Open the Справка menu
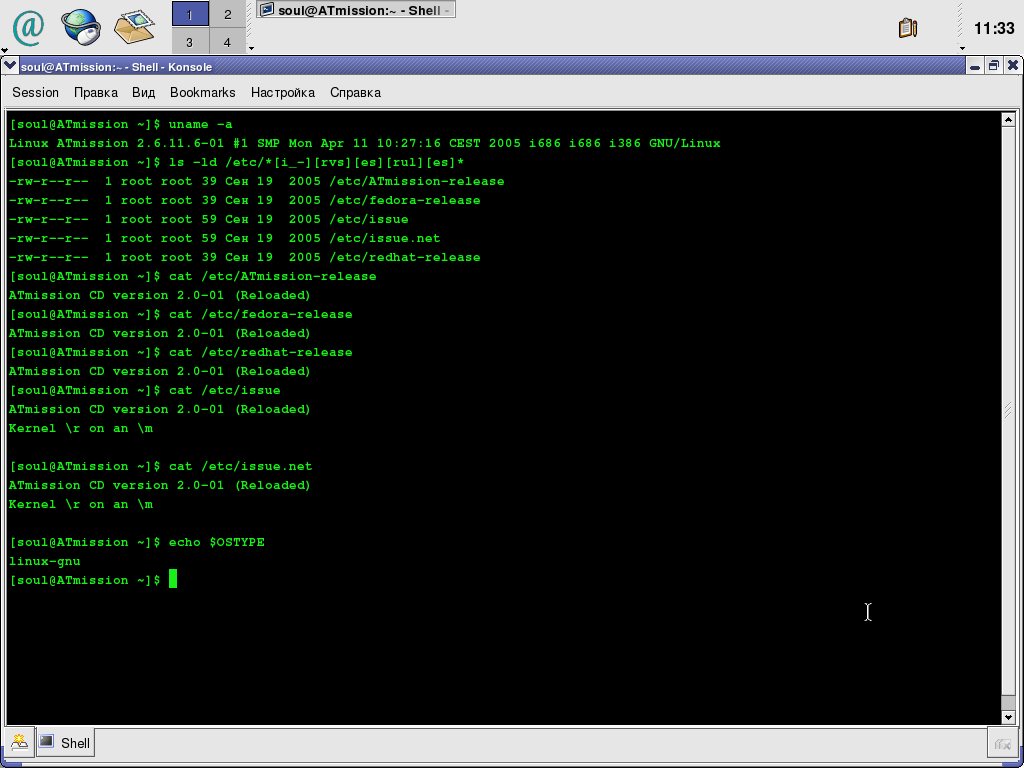 (355, 93)
